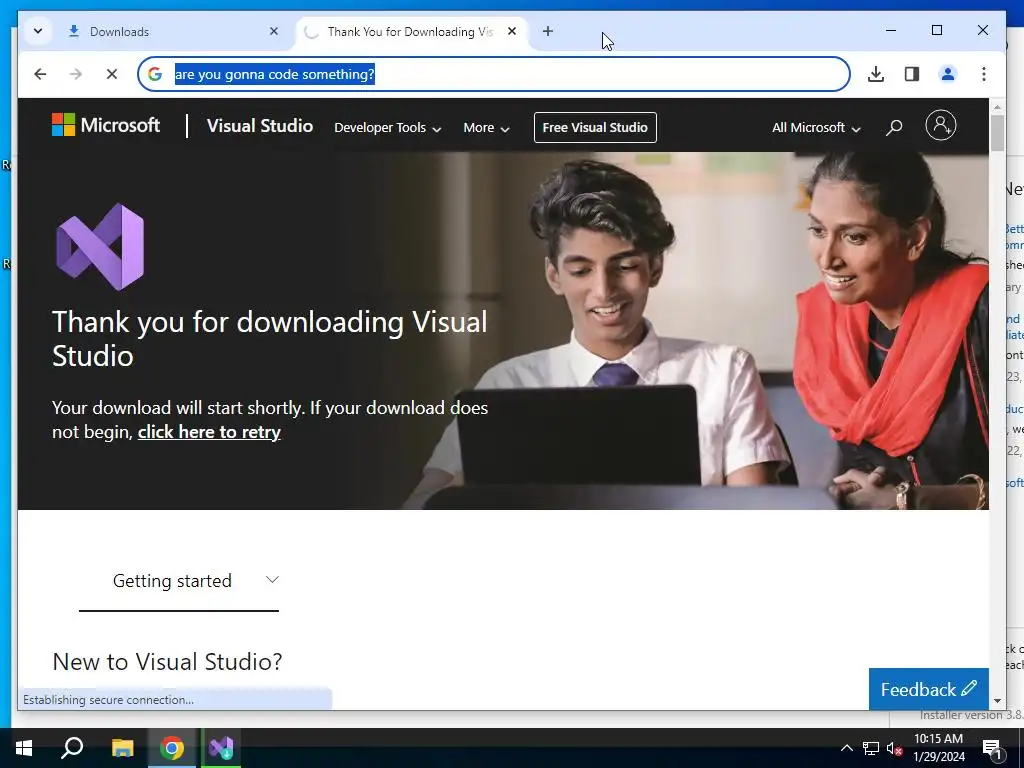
Task: Click the Free Visual Studio button
Action: pos(595,127)
